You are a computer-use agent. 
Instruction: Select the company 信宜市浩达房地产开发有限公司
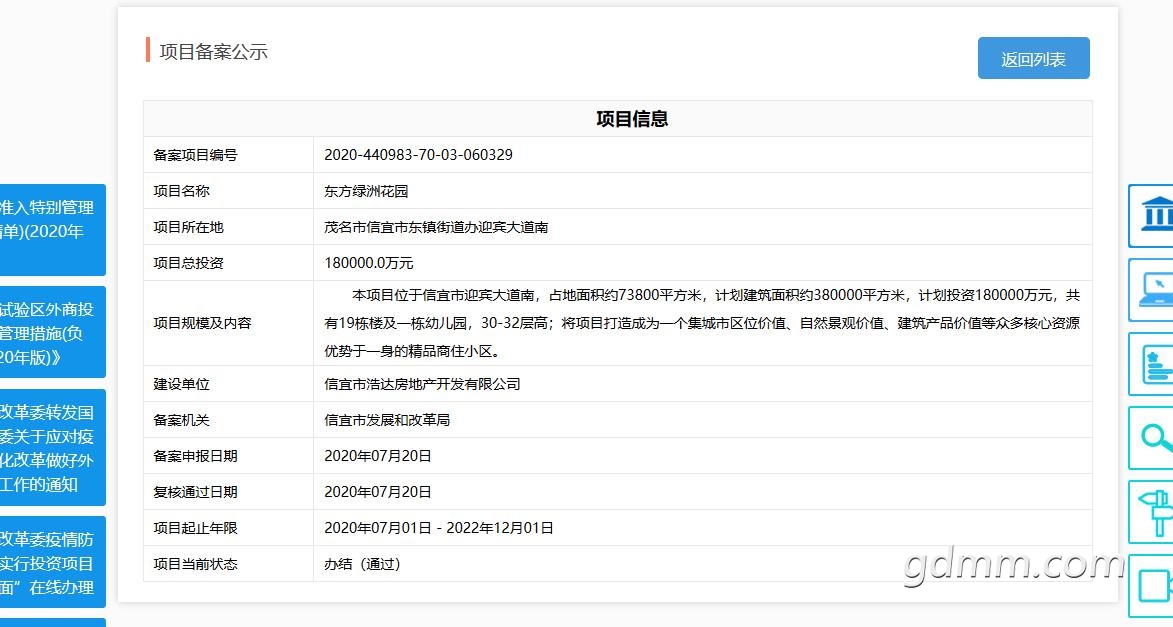(x=422, y=384)
